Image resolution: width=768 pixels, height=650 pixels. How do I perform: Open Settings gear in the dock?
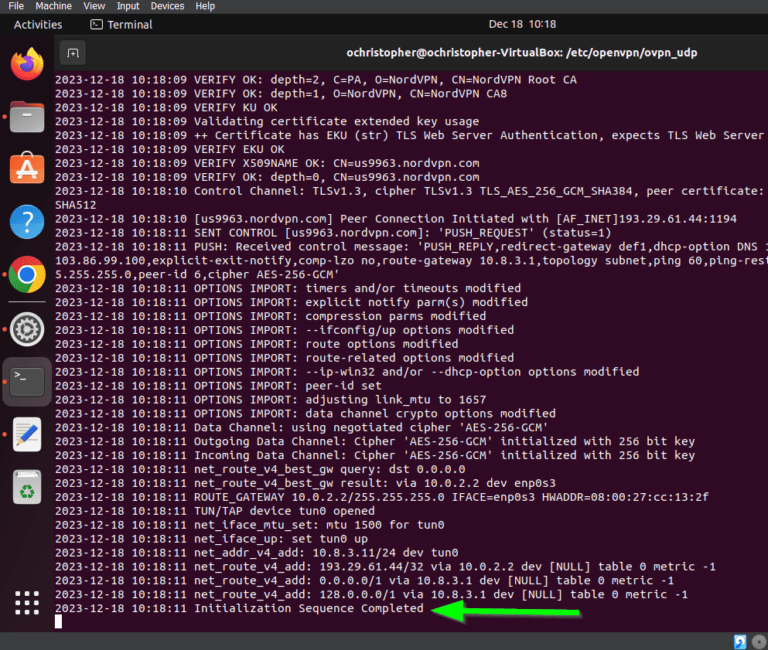tap(27, 327)
